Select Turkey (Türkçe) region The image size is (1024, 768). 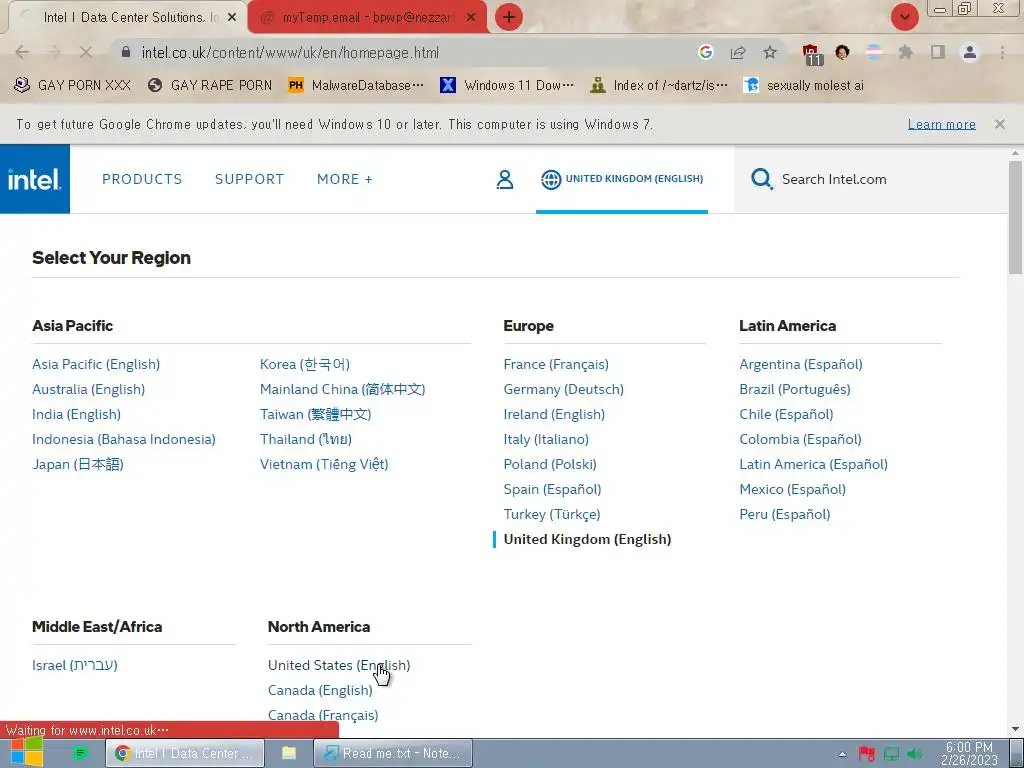click(552, 514)
